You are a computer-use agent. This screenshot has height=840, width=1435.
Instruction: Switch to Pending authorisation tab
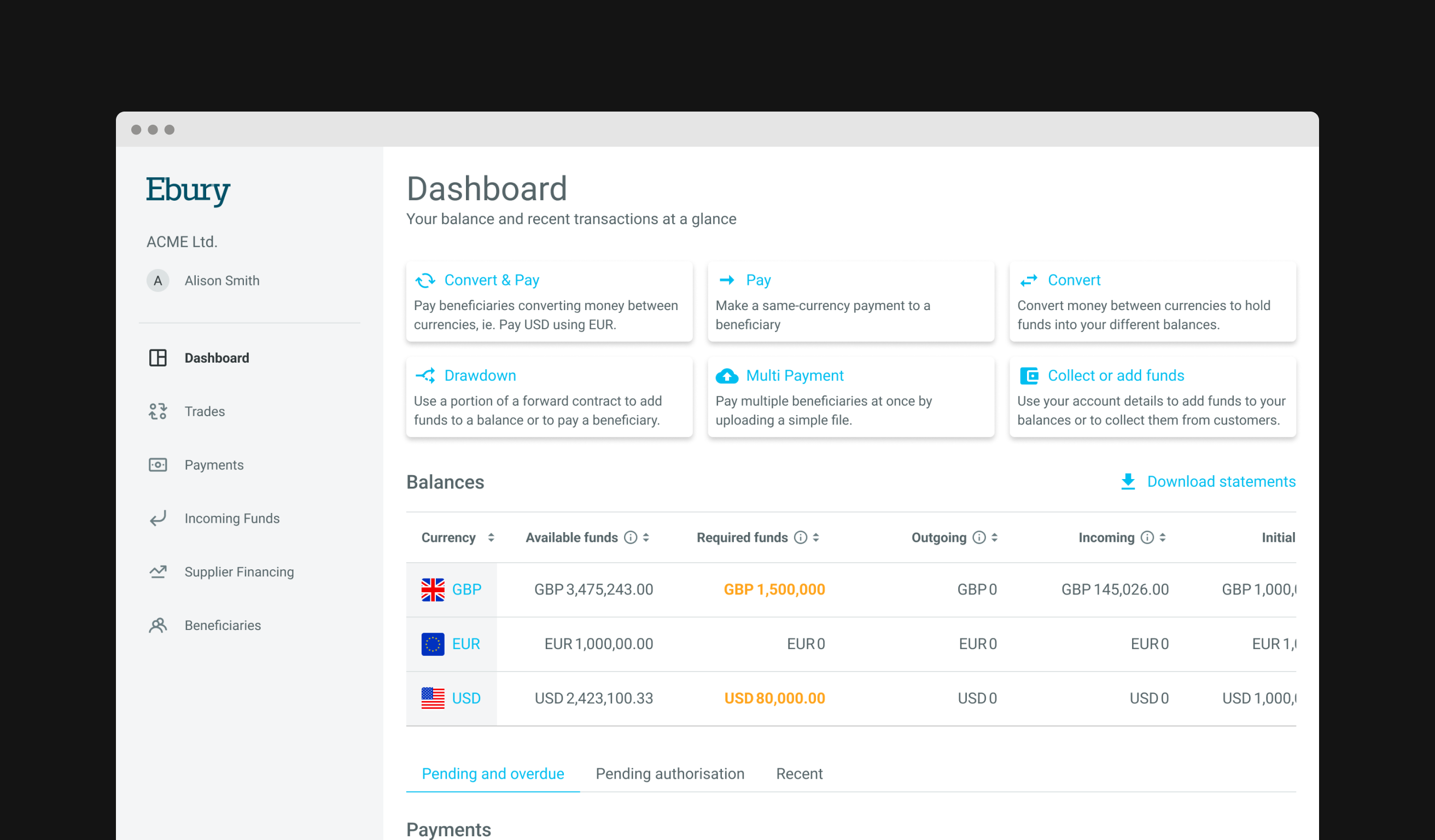[x=670, y=773]
